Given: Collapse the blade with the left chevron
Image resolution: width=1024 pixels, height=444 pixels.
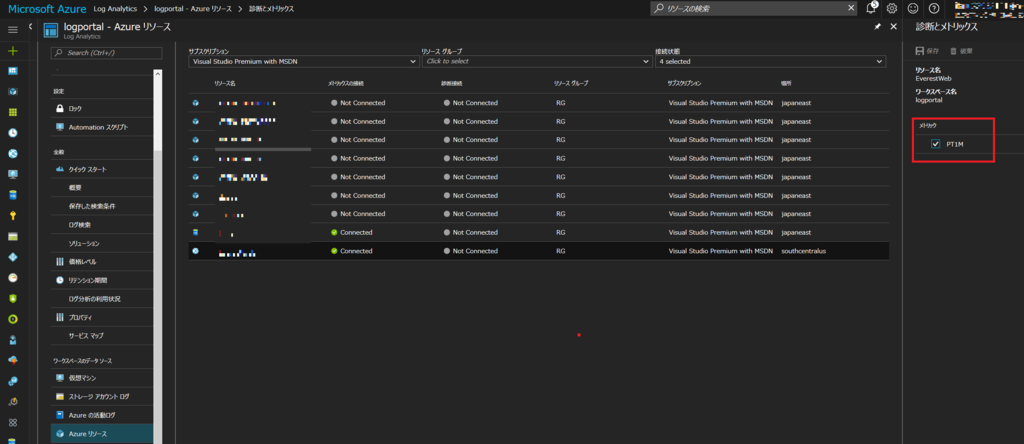Looking at the screenshot, I should [31, 26].
